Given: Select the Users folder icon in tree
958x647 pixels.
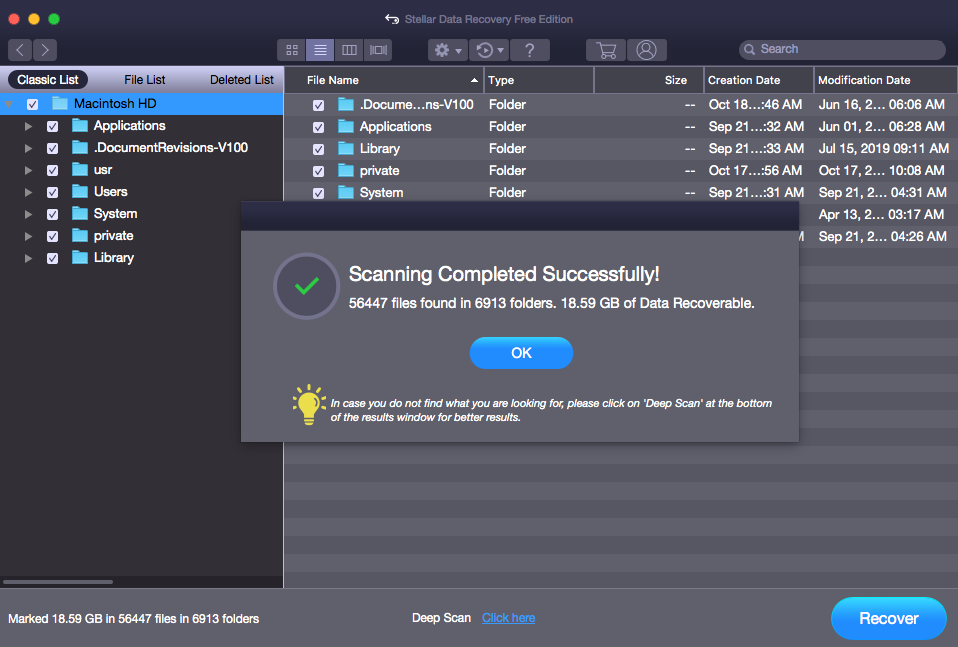Looking at the screenshot, I should [x=80, y=191].
